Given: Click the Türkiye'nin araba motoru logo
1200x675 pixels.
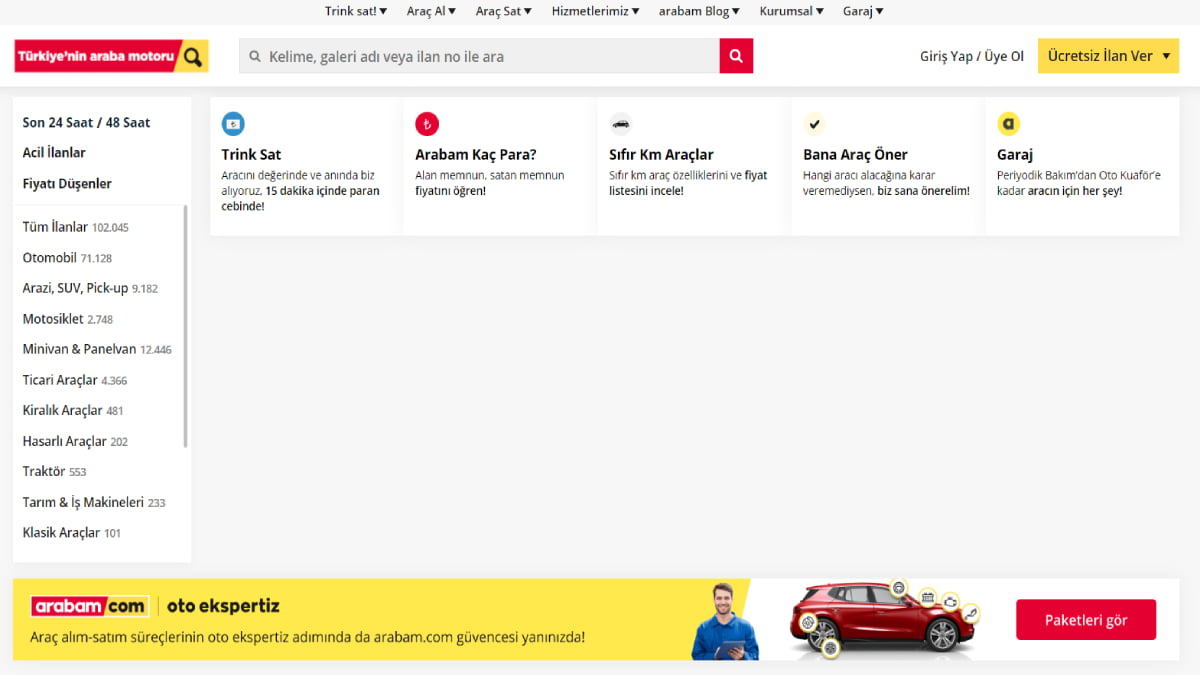Looking at the screenshot, I should 111,56.
